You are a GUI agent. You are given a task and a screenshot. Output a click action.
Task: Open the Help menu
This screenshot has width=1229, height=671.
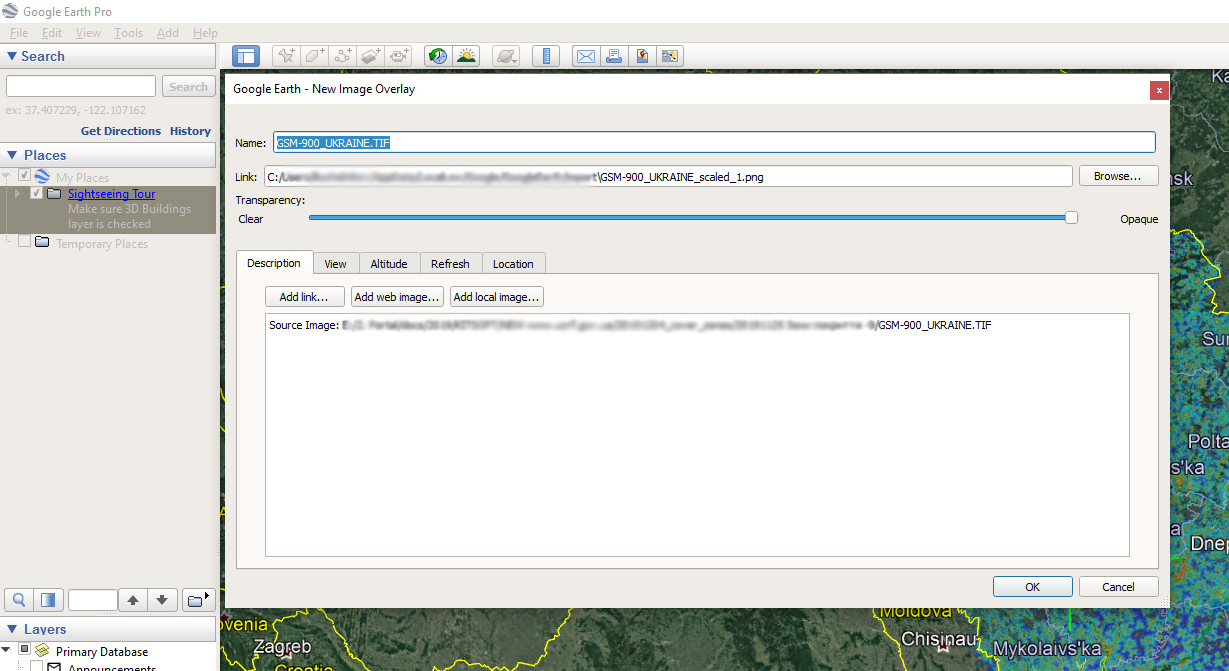point(205,33)
